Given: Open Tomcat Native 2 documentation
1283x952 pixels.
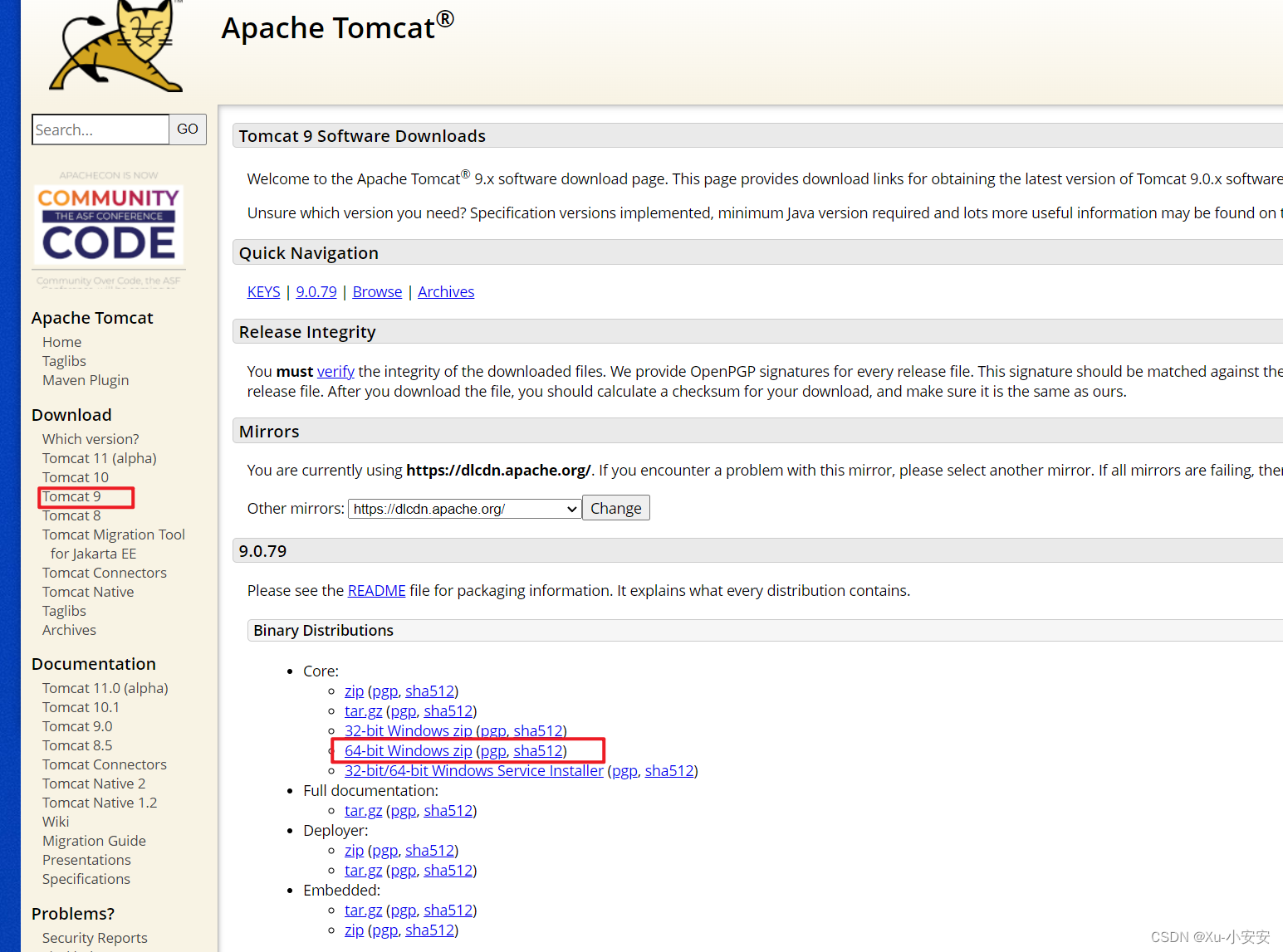Looking at the screenshot, I should click(x=94, y=784).
